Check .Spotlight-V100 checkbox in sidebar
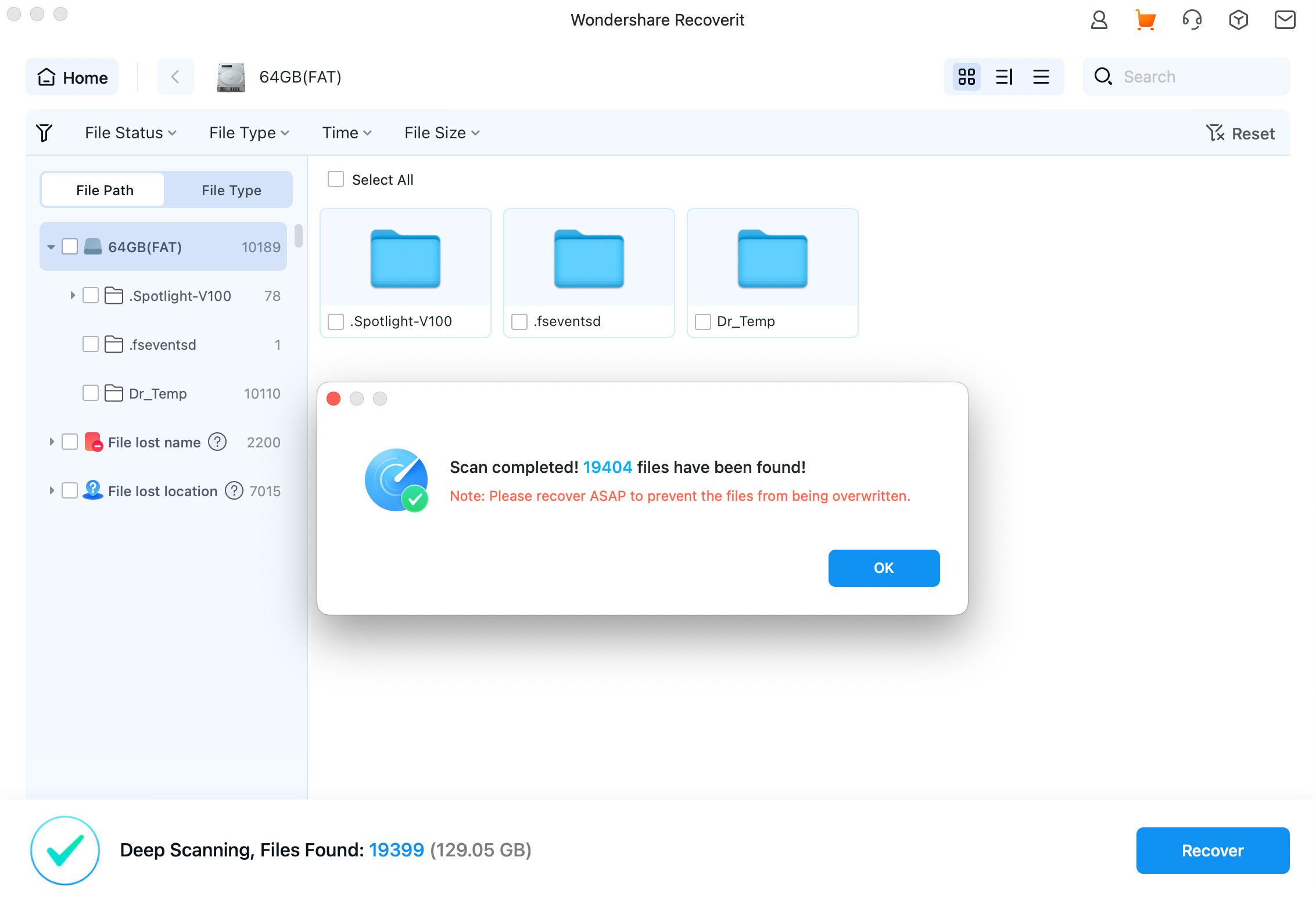Image resolution: width=1316 pixels, height=900 pixels. (91, 295)
